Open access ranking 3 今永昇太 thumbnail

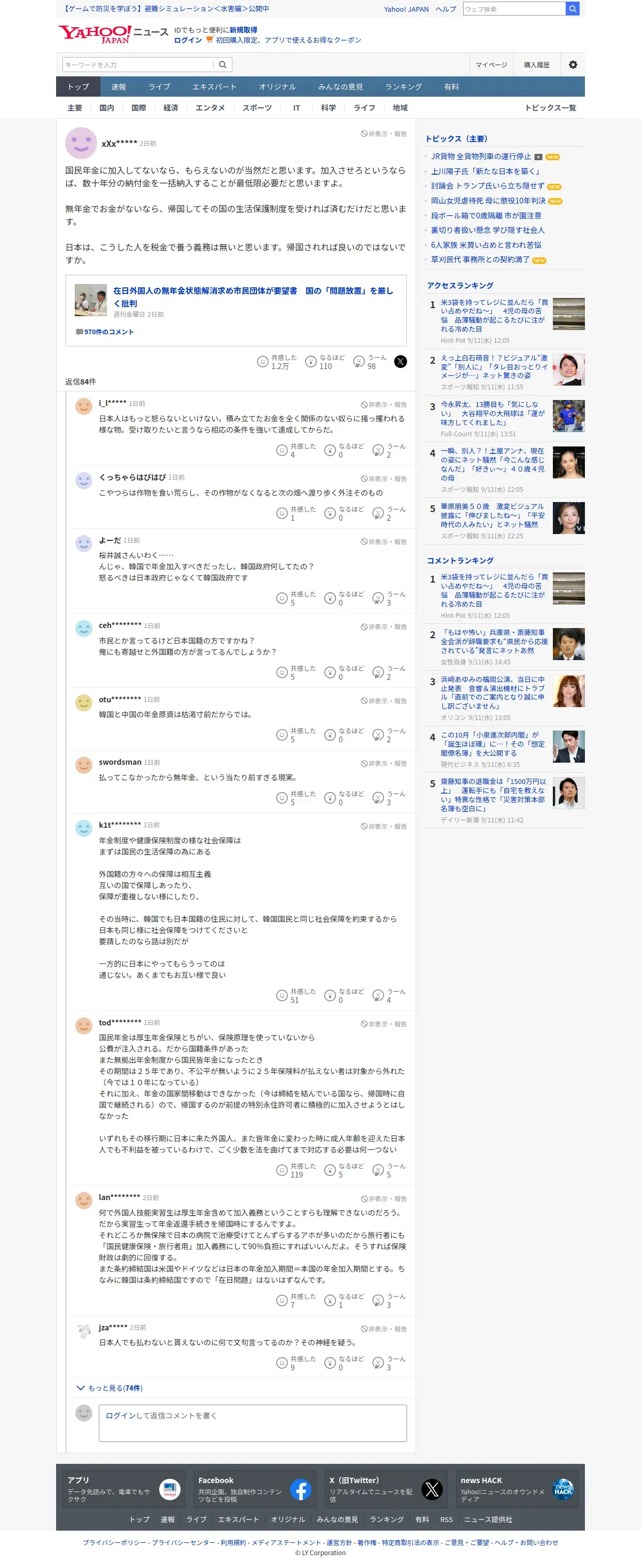click(568, 415)
